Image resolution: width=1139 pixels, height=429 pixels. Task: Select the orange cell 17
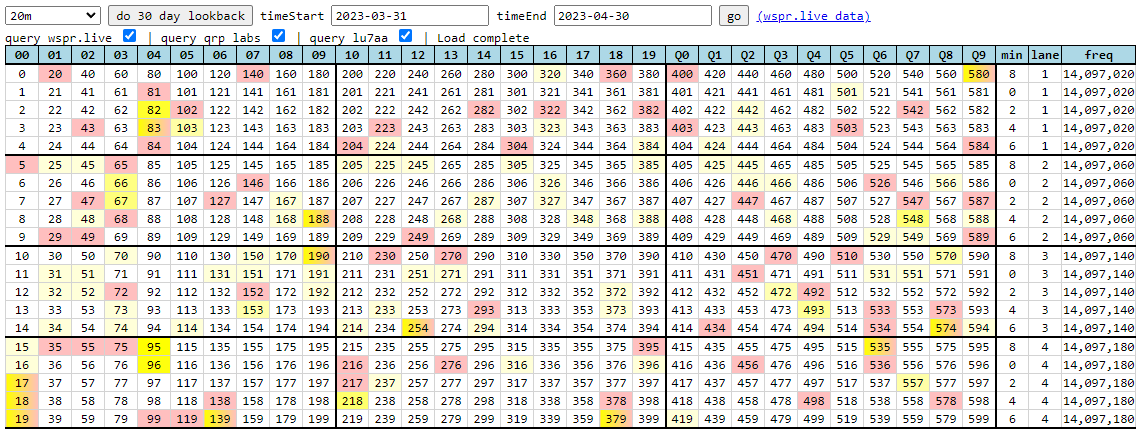(x=22, y=381)
